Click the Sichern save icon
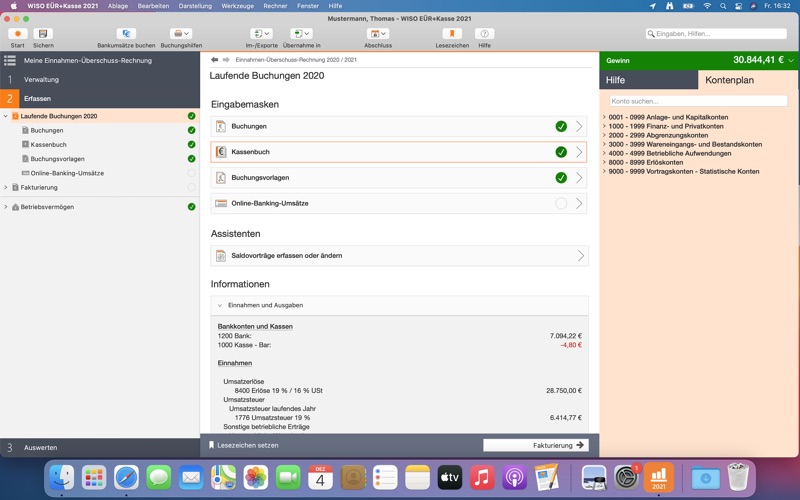This screenshot has width=800, height=500. tap(43, 34)
